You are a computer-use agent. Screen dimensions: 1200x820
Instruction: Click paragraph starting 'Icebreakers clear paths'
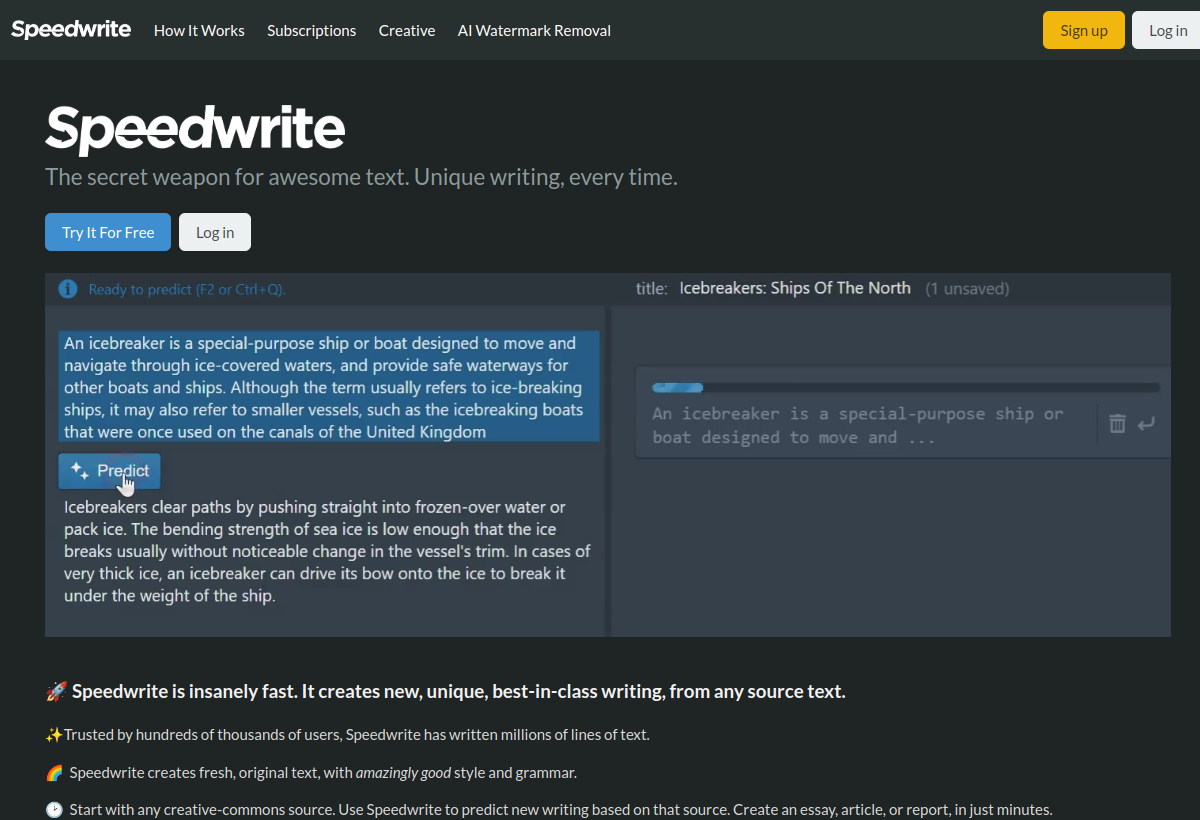(327, 551)
